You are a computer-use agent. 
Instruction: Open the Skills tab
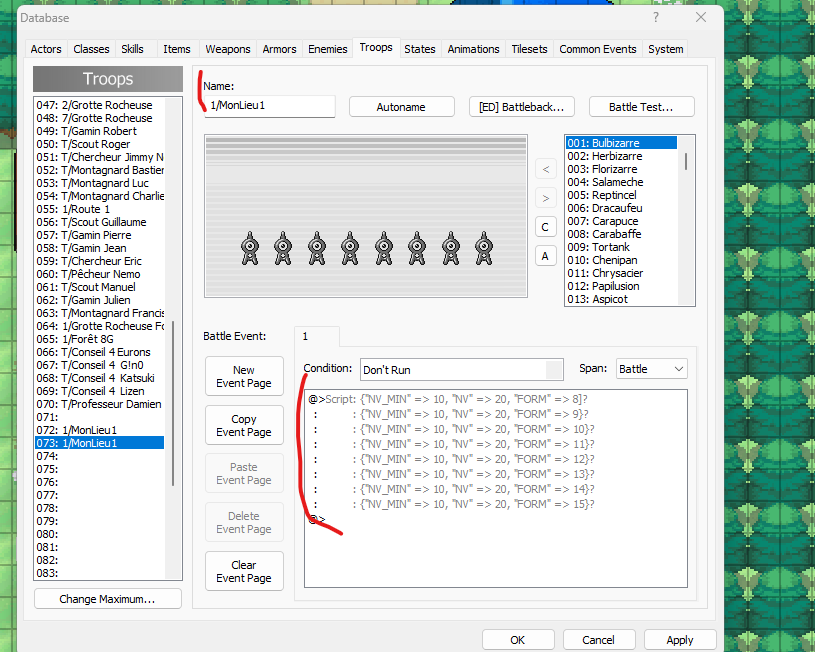tap(132, 49)
